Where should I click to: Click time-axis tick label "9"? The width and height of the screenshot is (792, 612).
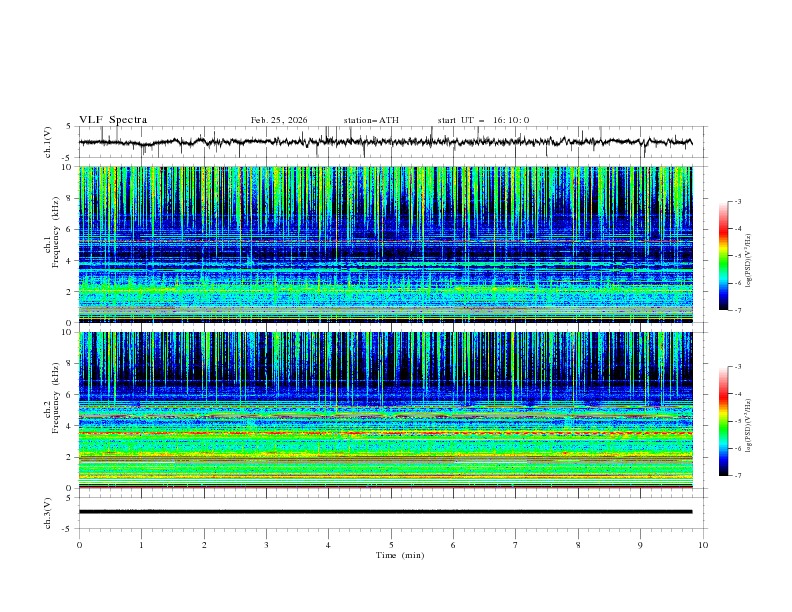tap(640, 545)
